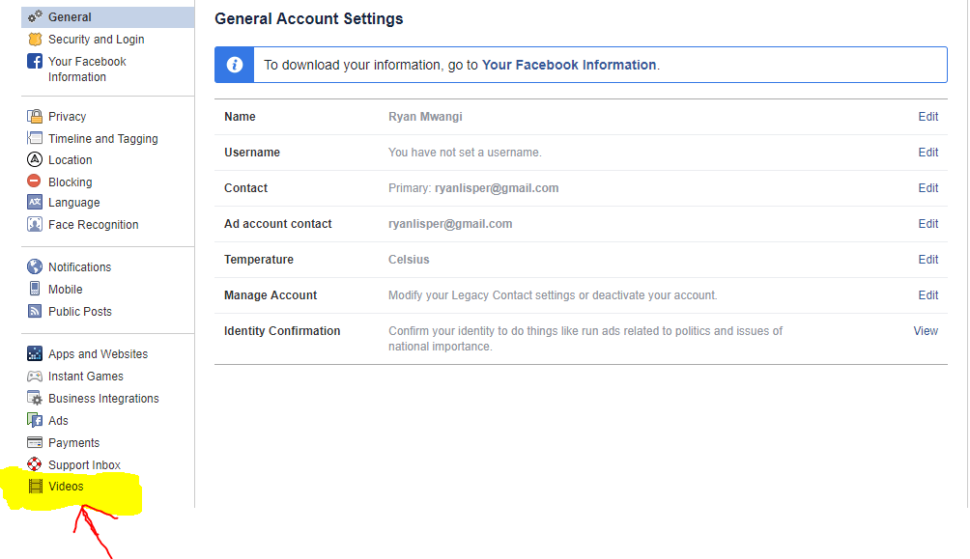Viewport: 970px width, 559px height.
Task: Edit the Contact row
Action: point(927,188)
